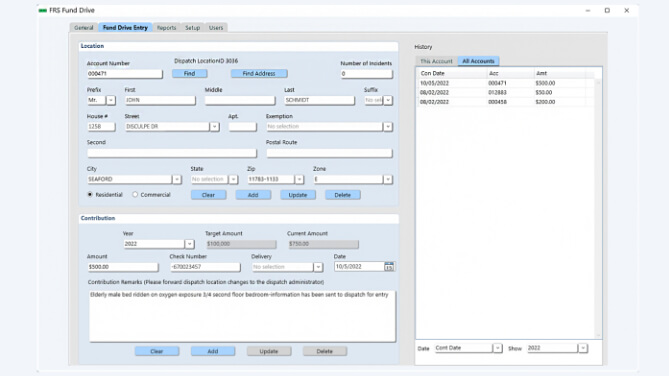Expand the Exemption dropdown

click(387, 127)
